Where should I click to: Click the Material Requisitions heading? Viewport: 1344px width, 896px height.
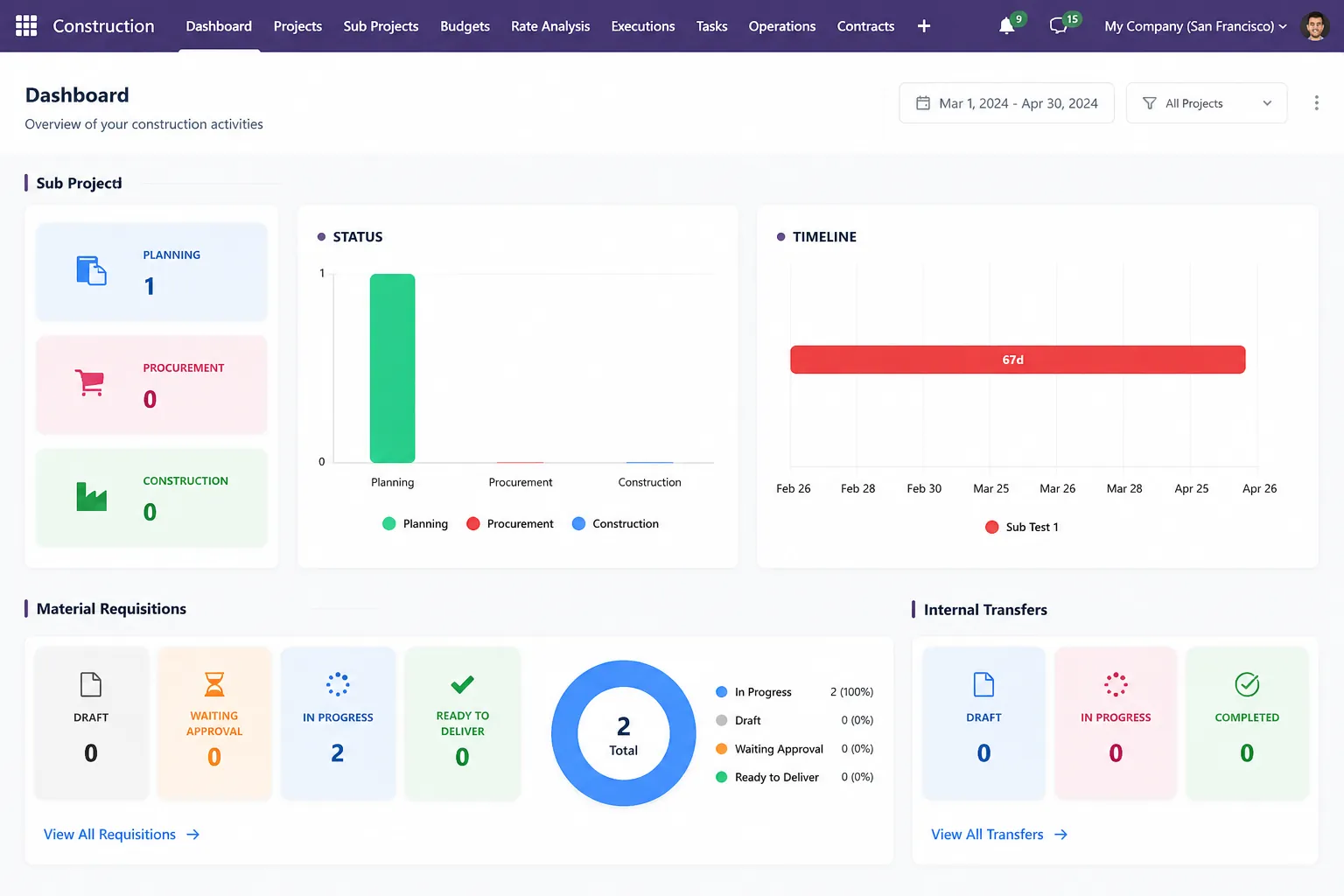tap(111, 609)
